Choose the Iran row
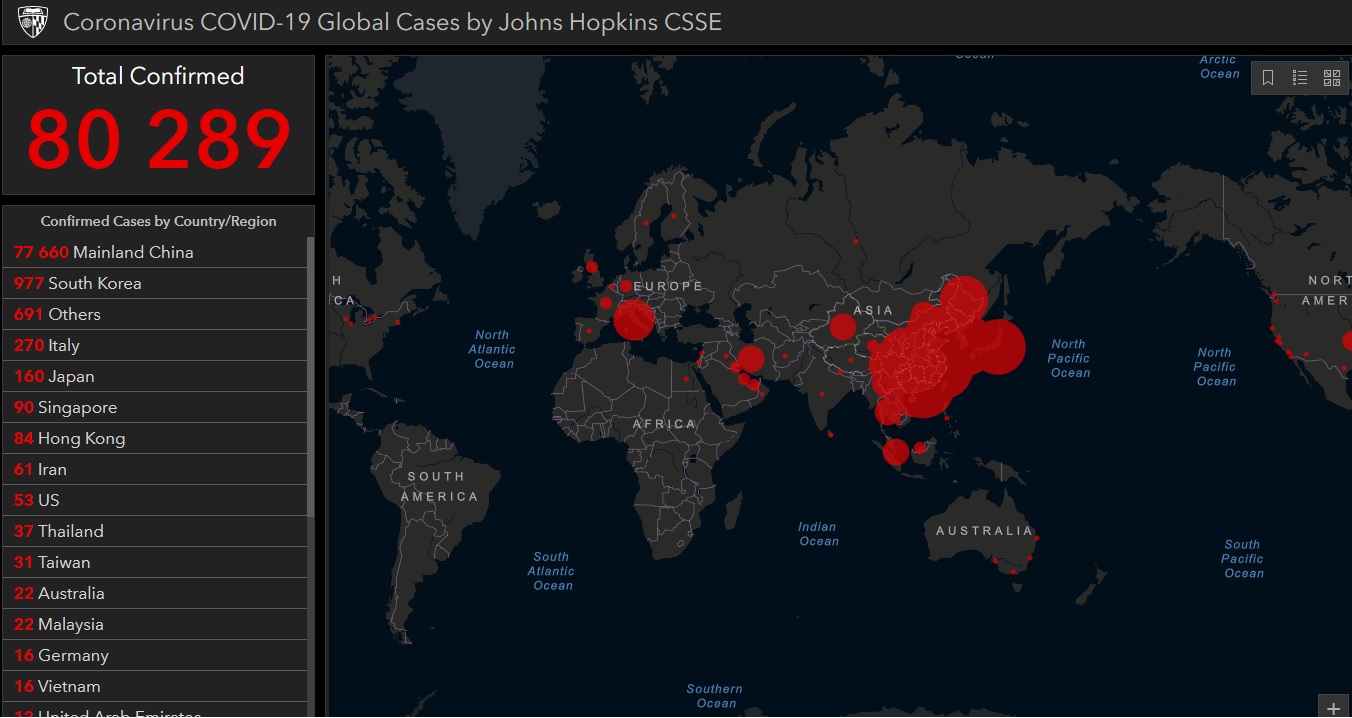This screenshot has height=718, width=1352. tap(155, 469)
